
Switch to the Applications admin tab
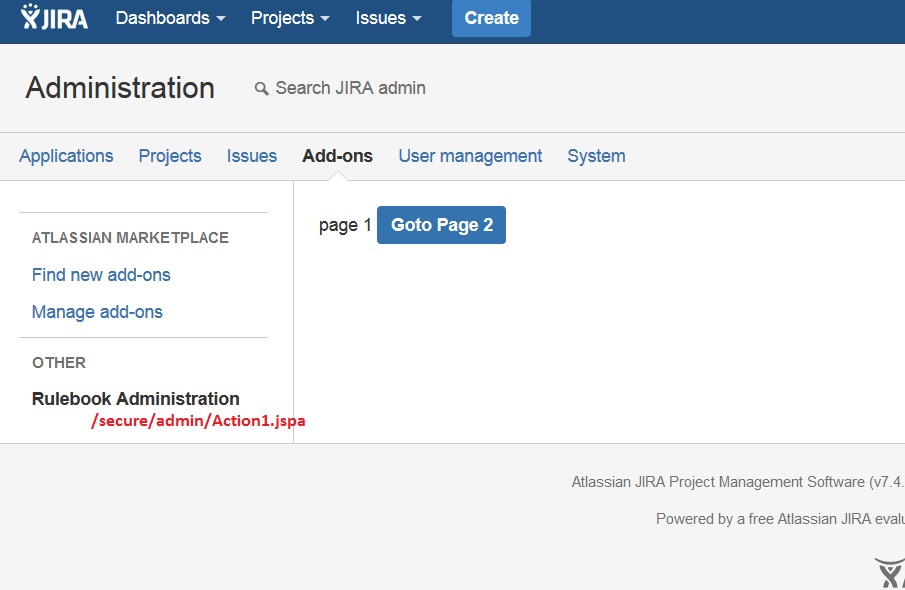point(66,156)
